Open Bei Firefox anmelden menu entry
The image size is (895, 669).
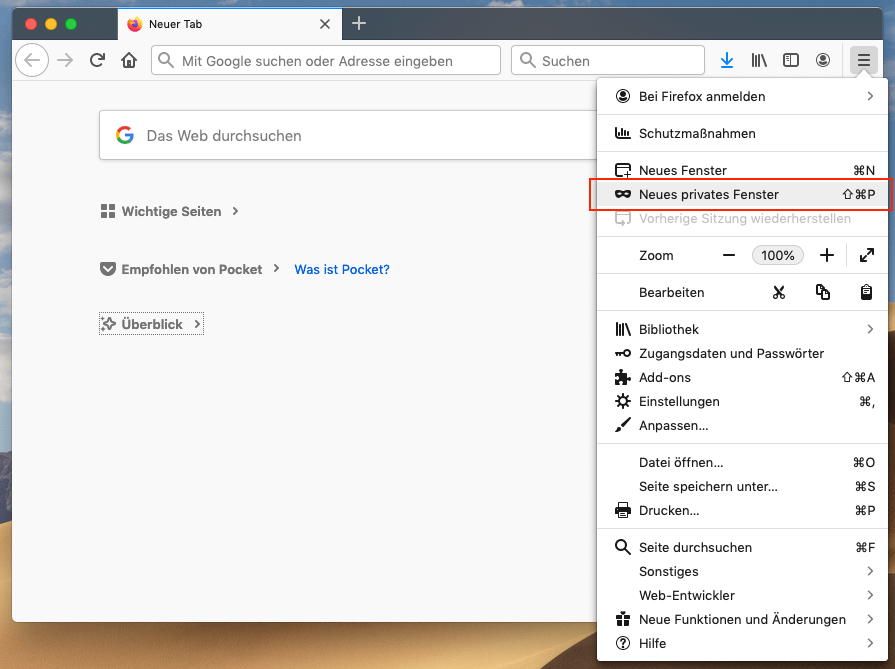pyautogui.click(x=742, y=96)
